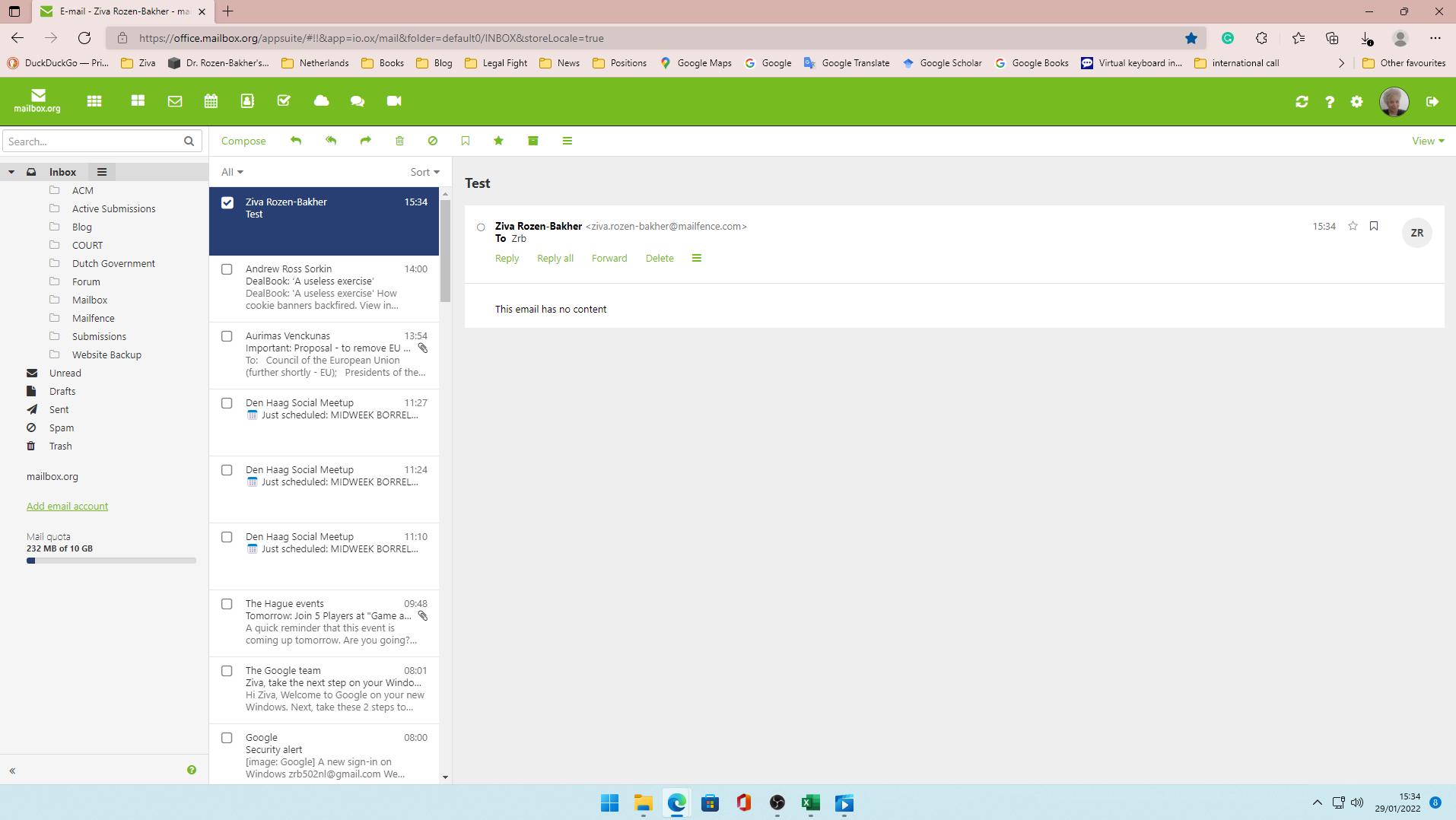1456x820 pixels.
Task: Select the Aurimas Venckunas email checkbox
Action: [x=227, y=336]
